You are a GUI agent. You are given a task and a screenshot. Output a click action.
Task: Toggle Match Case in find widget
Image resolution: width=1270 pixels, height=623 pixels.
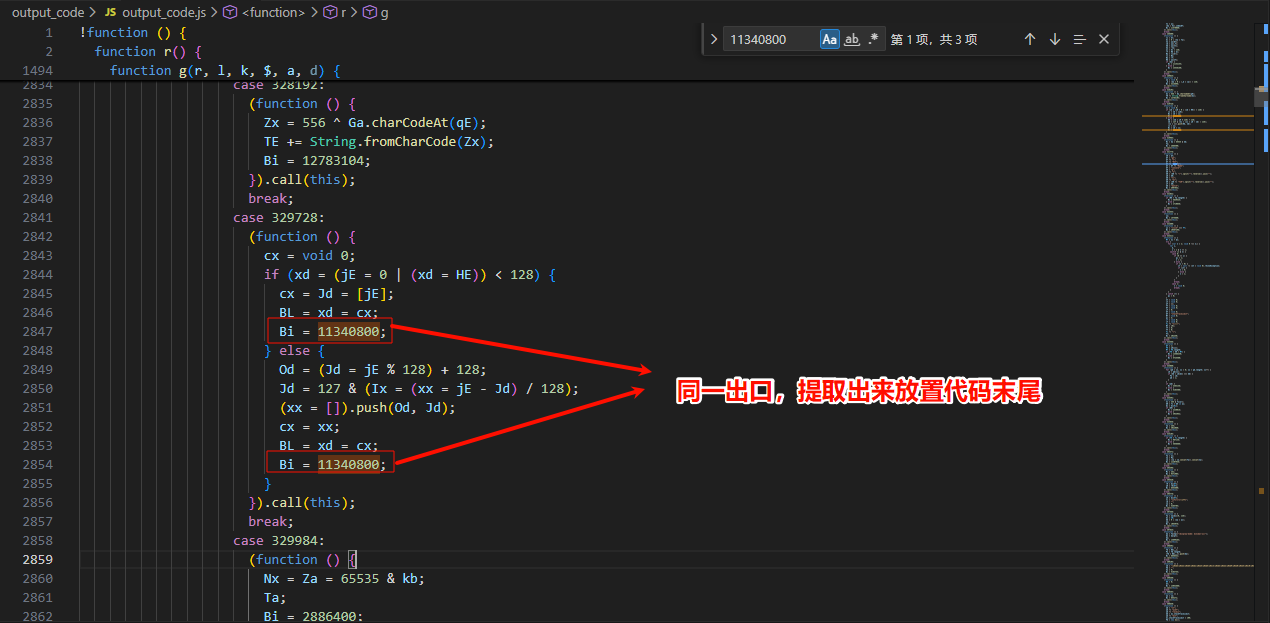830,39
